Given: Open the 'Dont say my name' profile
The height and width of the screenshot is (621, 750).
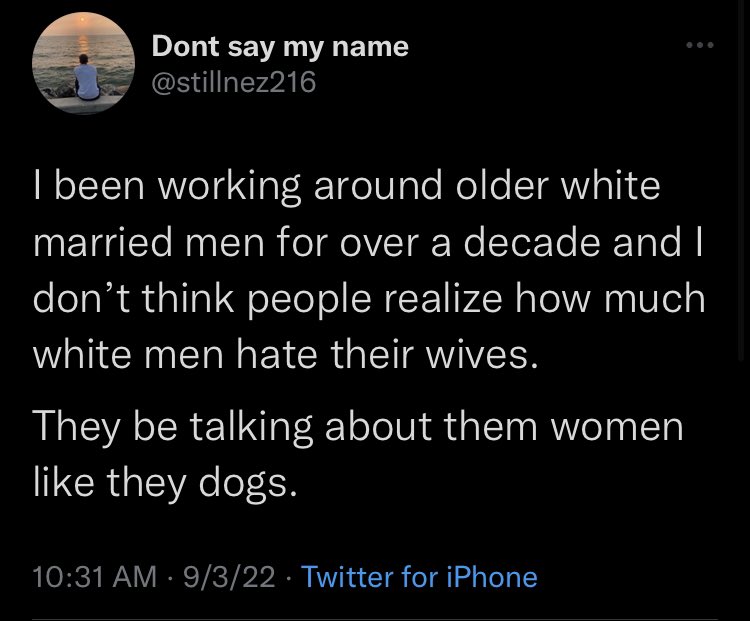Looking at the screenshot, I should 280,47.
